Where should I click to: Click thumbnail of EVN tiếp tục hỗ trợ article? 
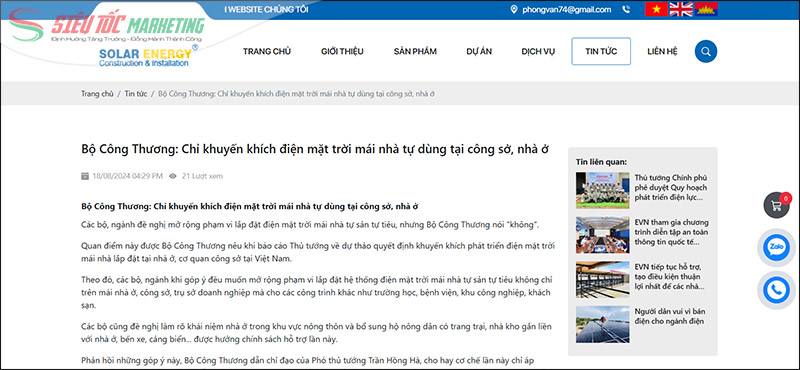(x=603, y=280)
